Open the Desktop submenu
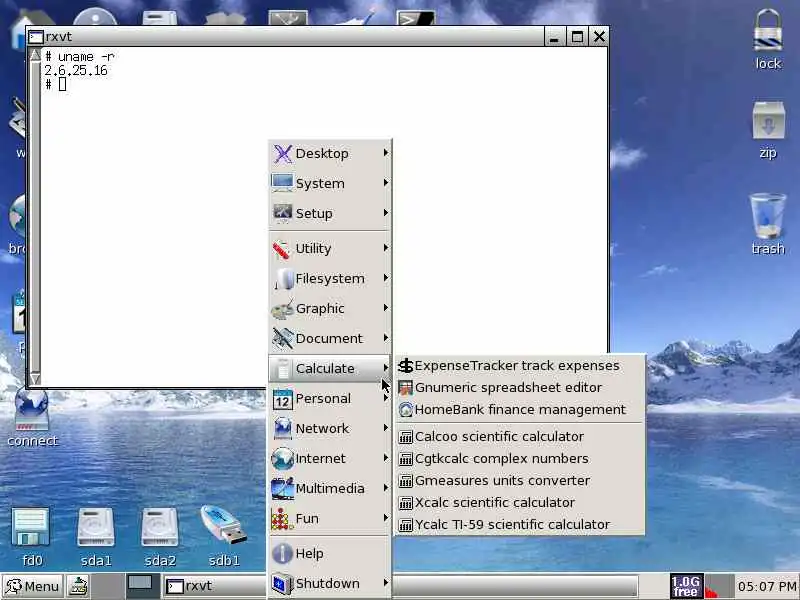 pyautogui.click(x=330, y=153)
